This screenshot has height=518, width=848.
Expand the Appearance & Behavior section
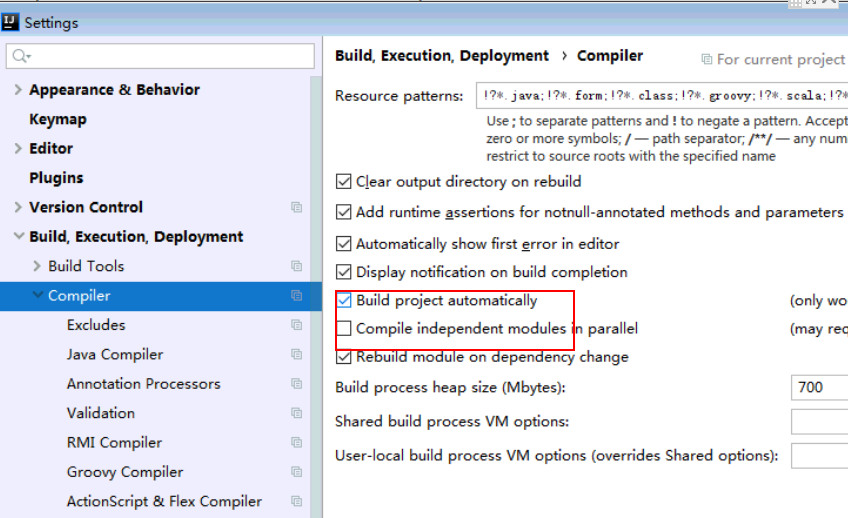(x=18, y=90)
